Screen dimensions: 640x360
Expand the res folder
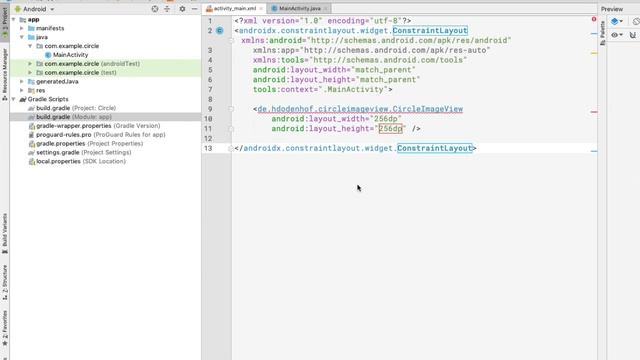point(22,90)
